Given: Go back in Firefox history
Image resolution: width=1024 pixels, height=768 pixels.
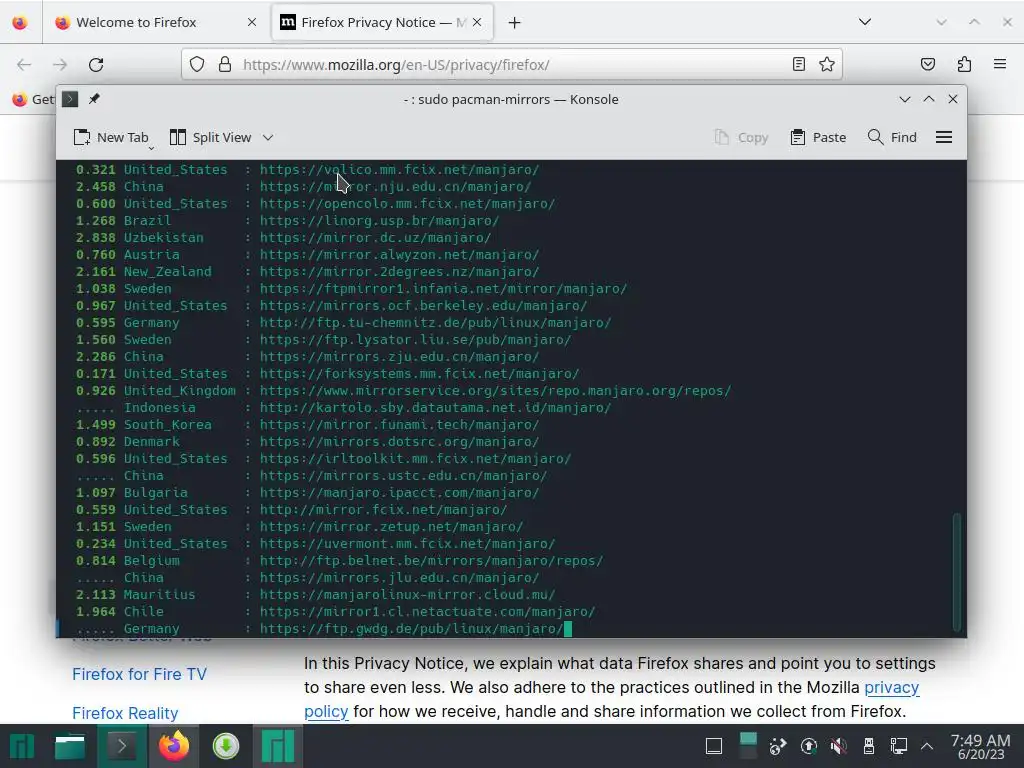Looking at the screenshot, I should 24,65.
